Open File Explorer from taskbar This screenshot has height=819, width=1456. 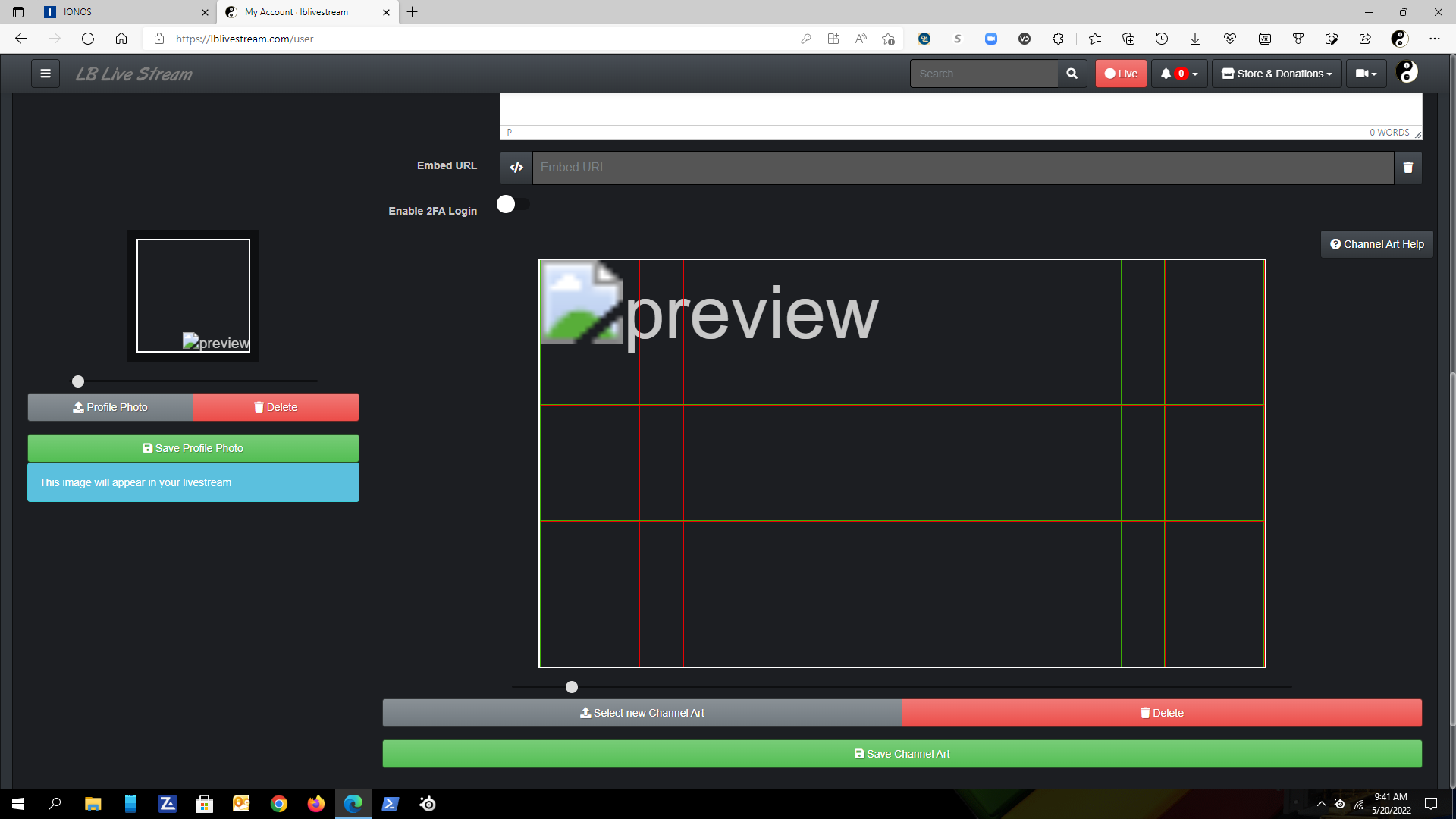[x=93, y=804]
